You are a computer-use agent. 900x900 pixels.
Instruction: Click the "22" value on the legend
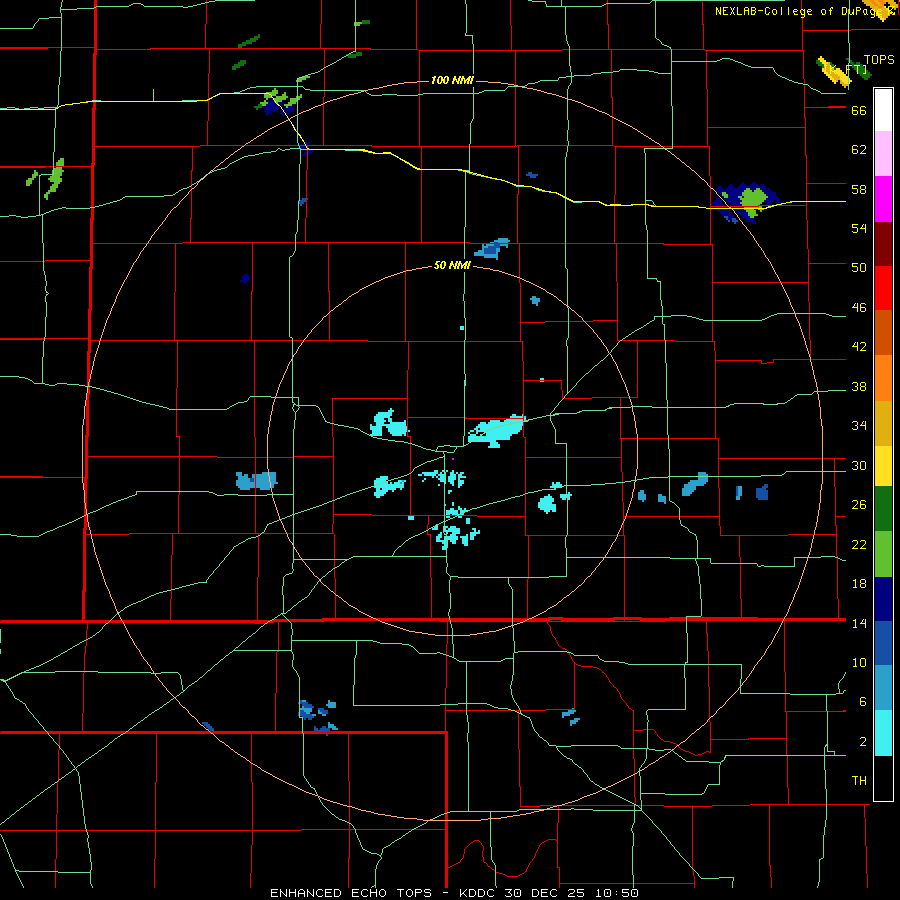859,544
